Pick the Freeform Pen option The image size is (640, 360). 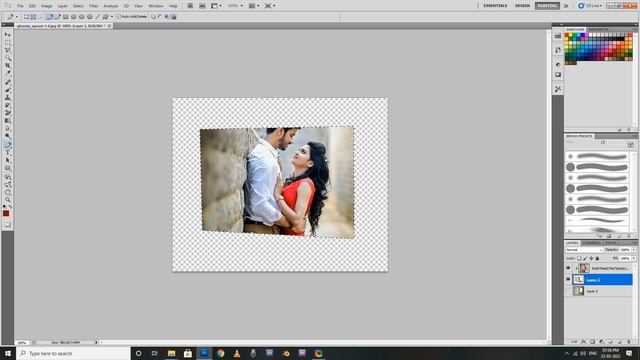tap(57, 17)
